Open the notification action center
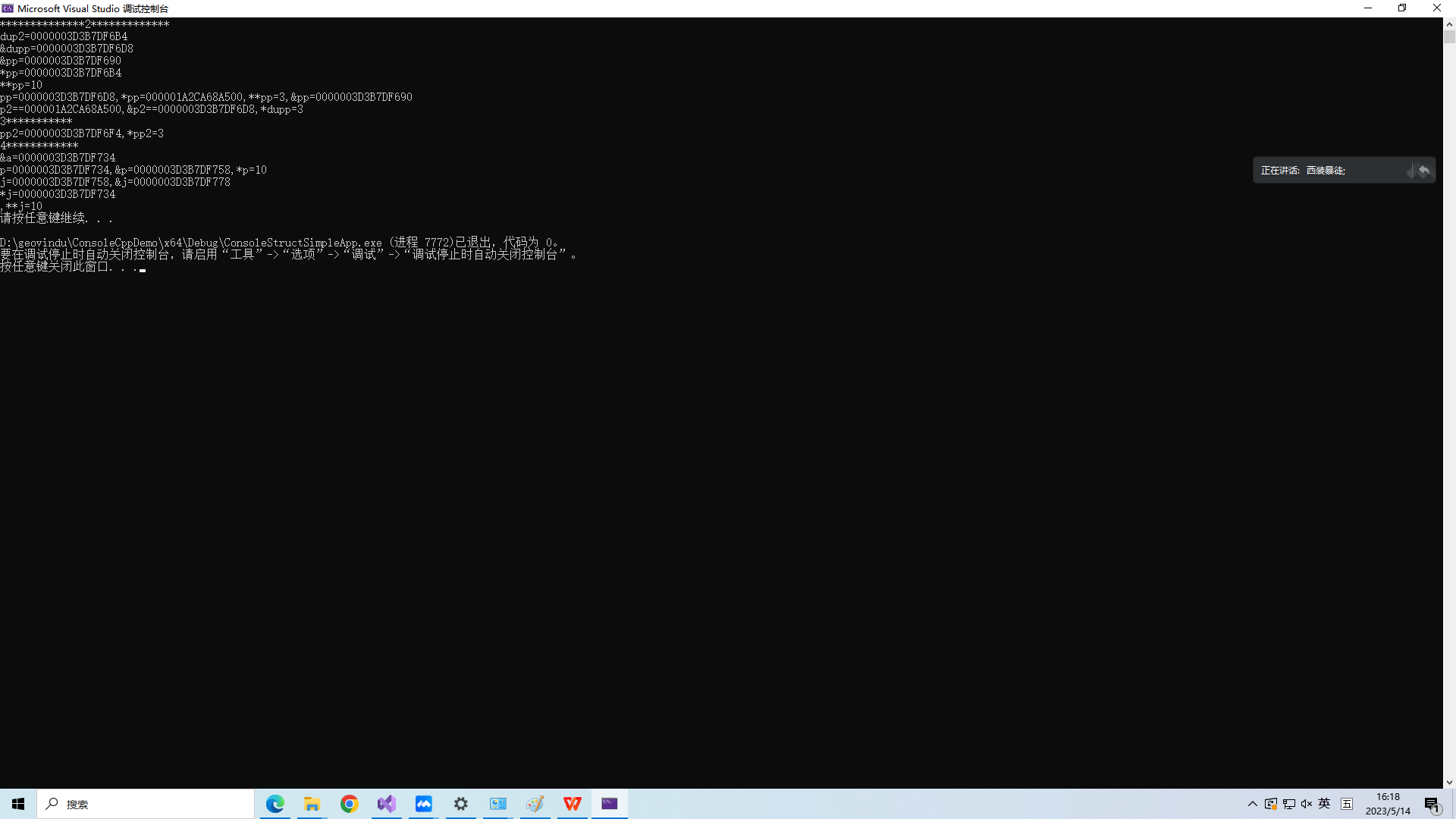 click(1432, 804)
